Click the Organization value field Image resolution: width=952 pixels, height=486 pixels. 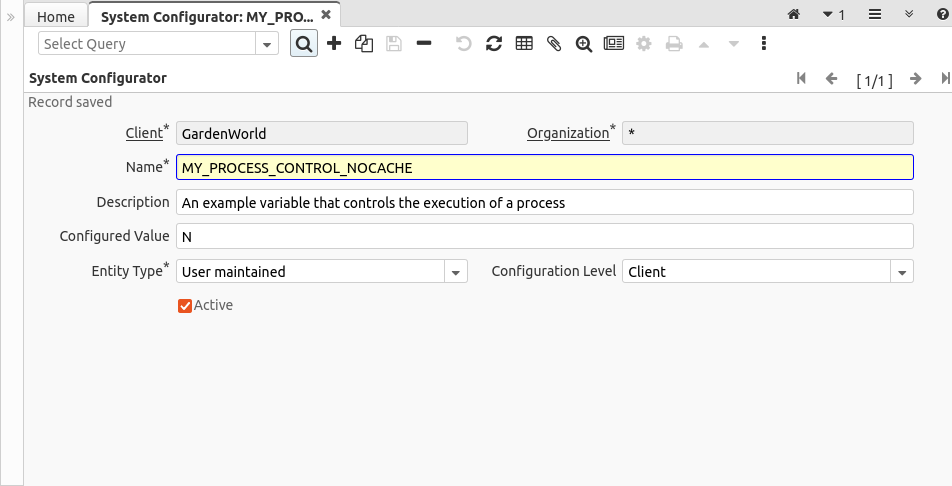coord(768,133)
